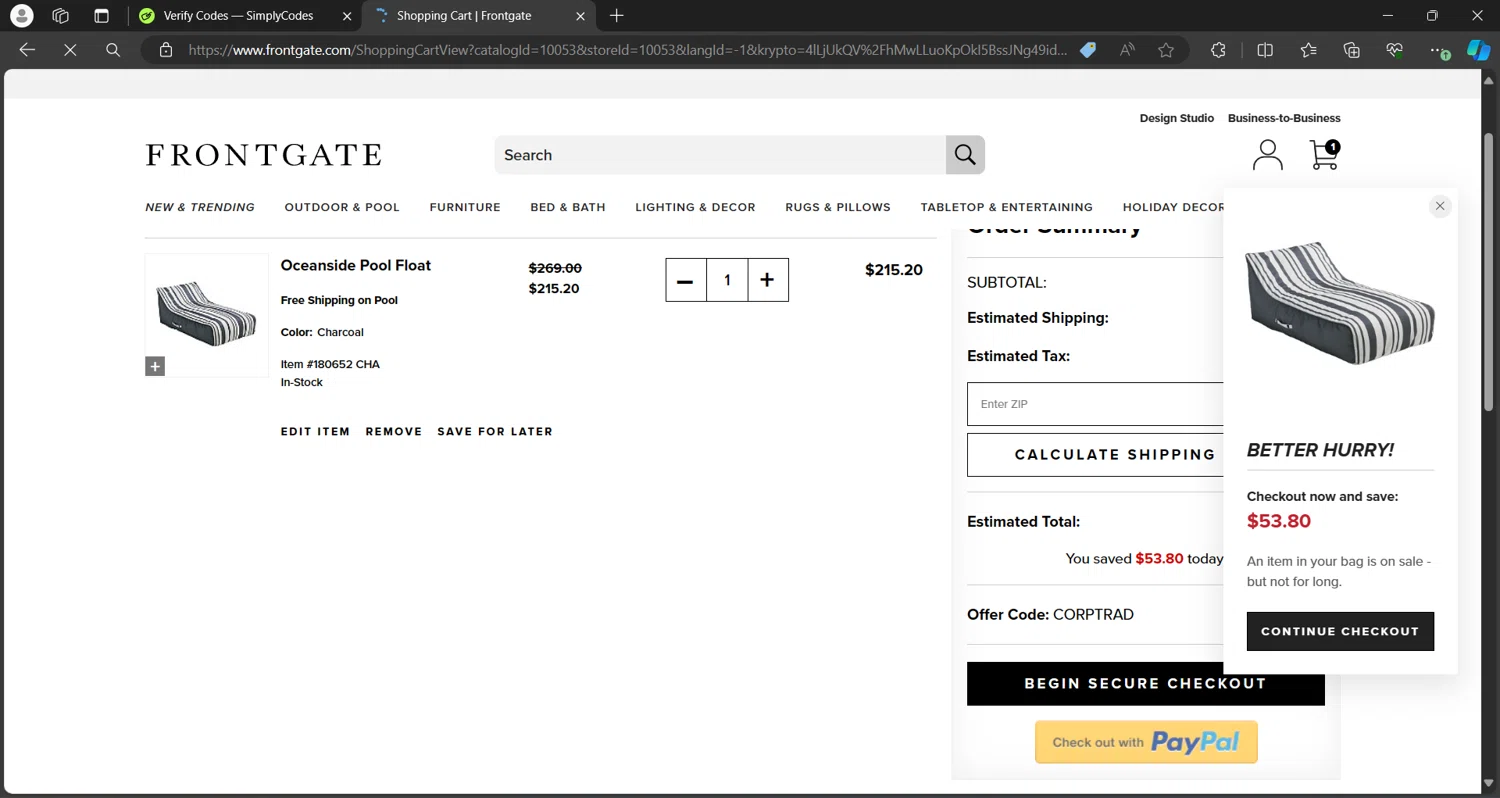Click the magnifying glass search button
1500x798 pixels.
tap(965, 155)
